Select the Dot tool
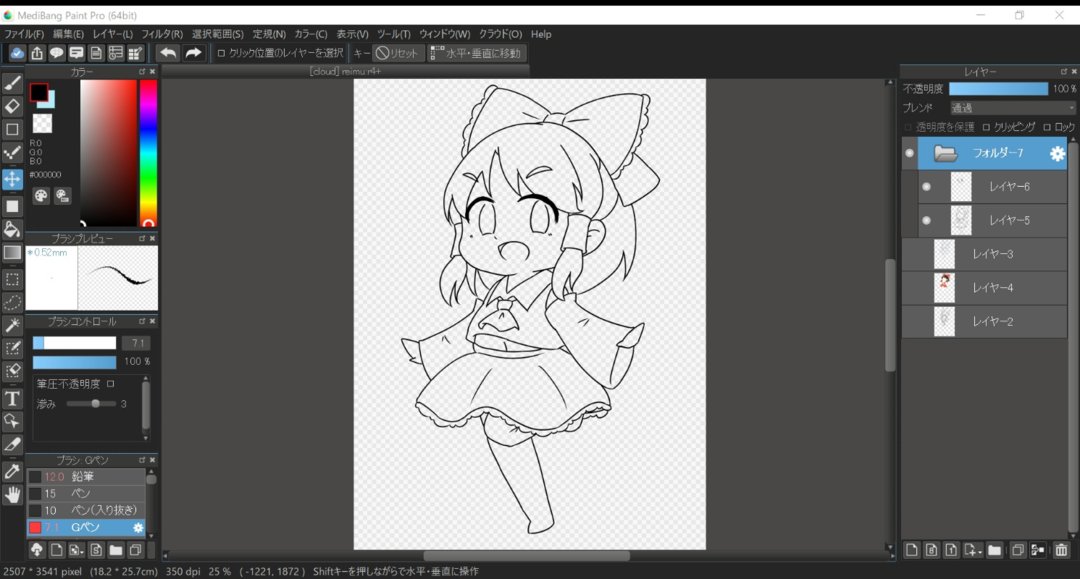1080x579 pixels. (12, 153)
